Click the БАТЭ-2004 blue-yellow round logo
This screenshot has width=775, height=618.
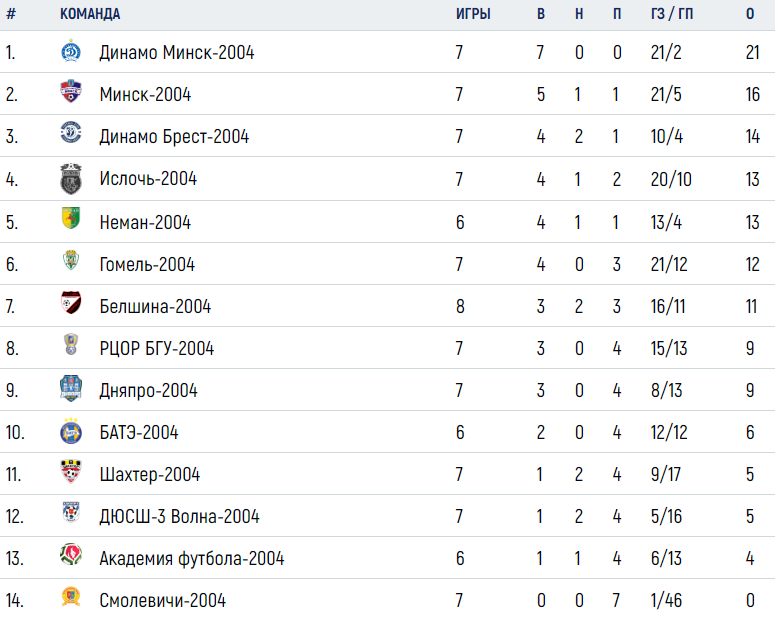(x=71, y=432)
